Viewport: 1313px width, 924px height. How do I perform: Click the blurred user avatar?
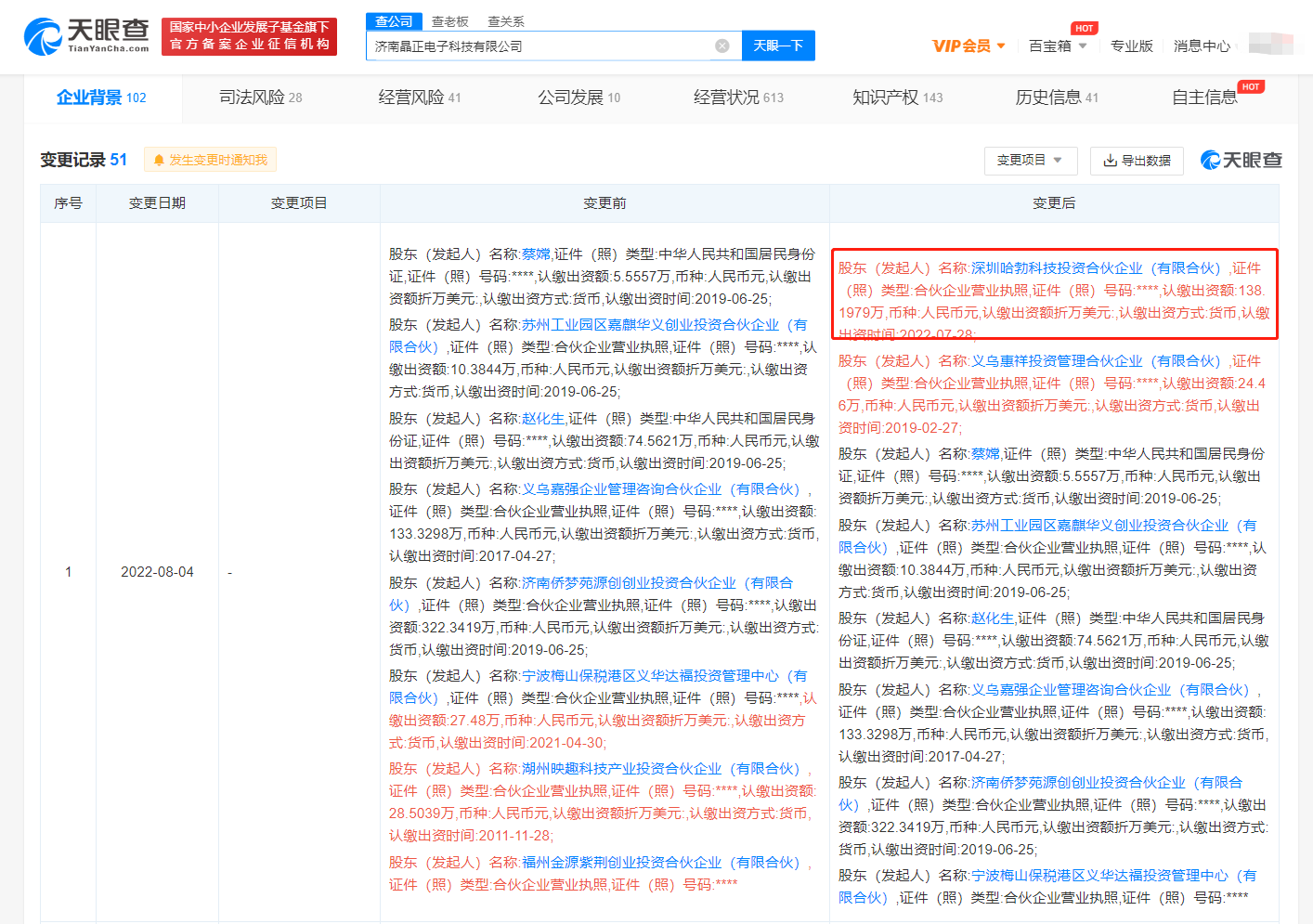(x=1270, y=44)
